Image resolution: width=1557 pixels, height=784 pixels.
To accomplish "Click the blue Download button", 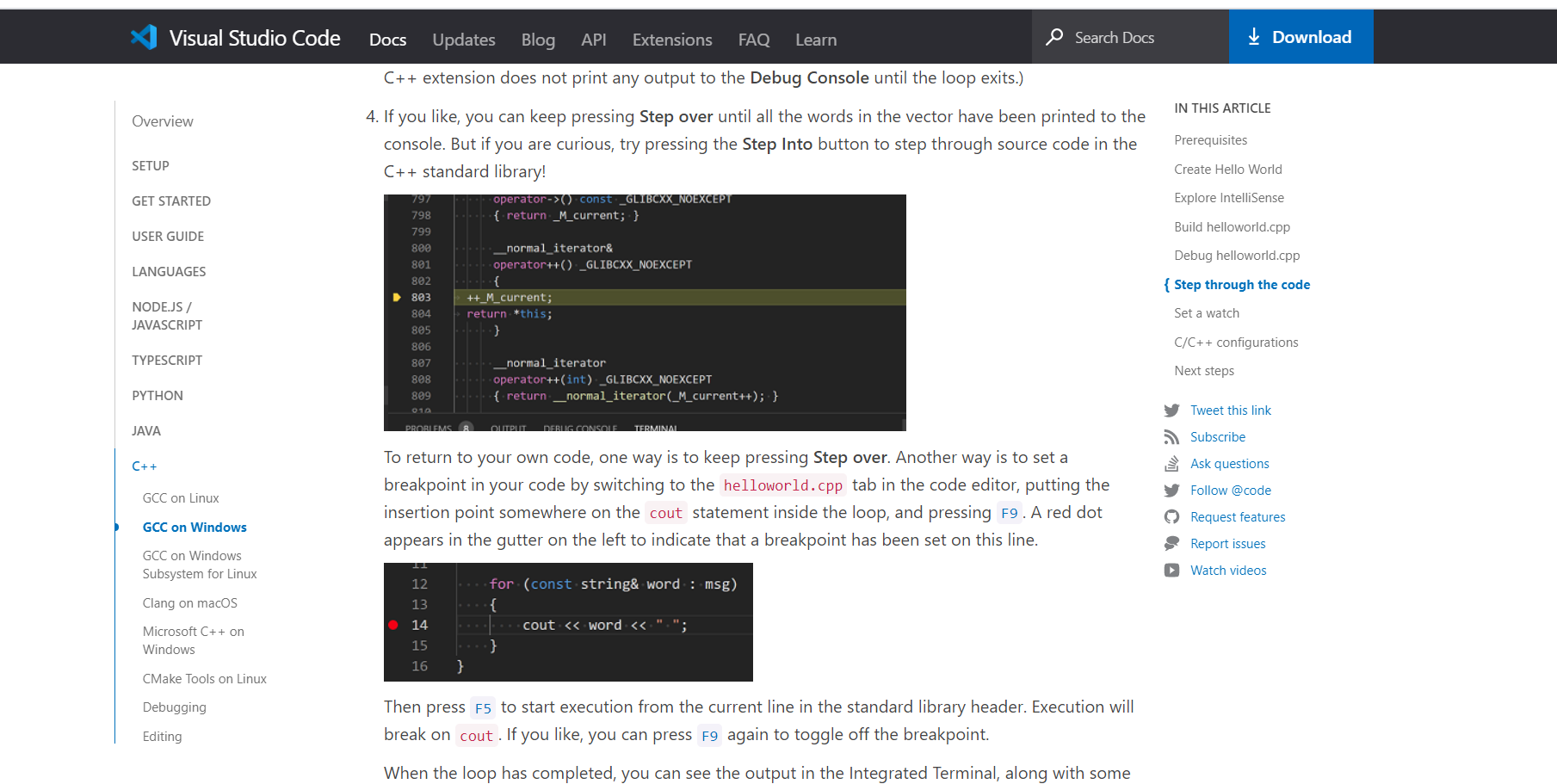I will click(x=1301, y=36).
